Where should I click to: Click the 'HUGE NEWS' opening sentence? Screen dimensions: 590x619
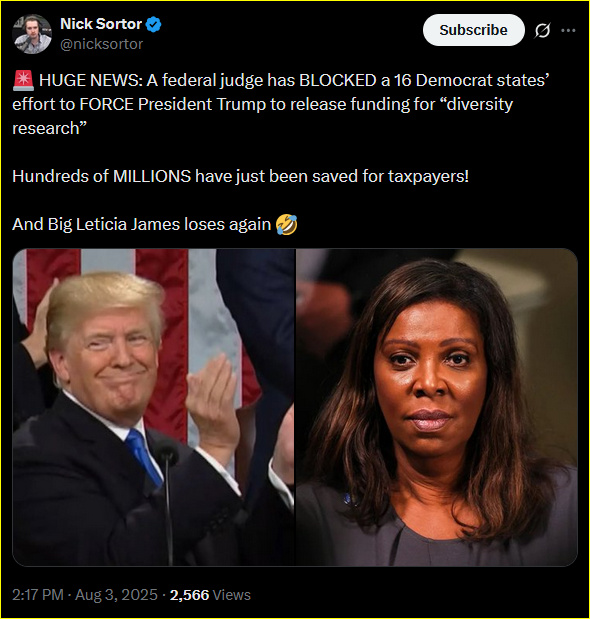pyautogui.click(x=281, y=104)
